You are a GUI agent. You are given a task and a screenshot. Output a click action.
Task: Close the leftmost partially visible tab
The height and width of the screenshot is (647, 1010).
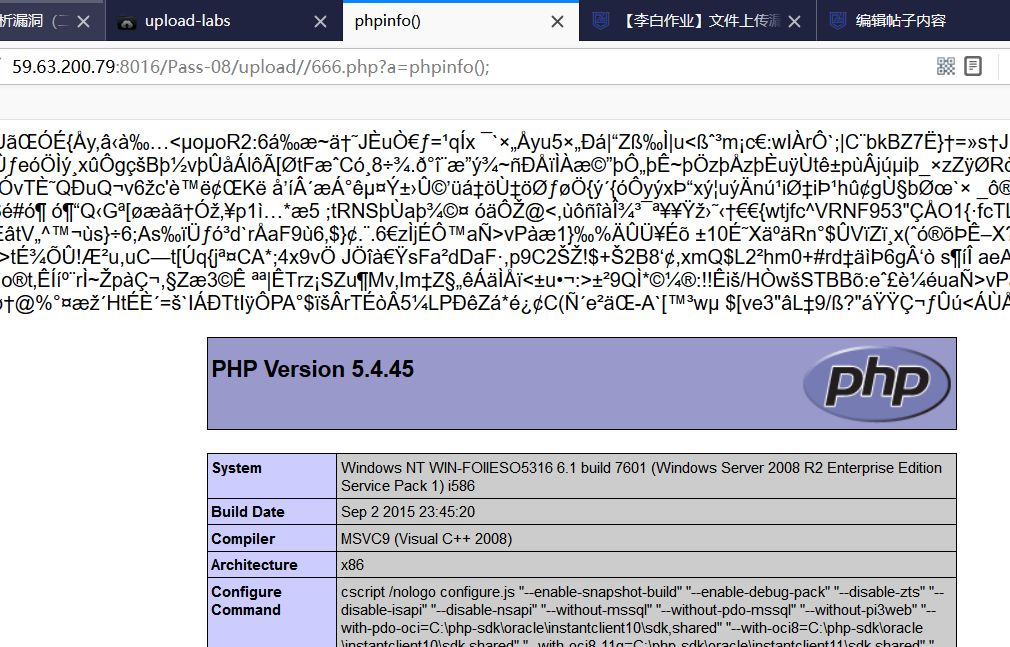[83, 22]
